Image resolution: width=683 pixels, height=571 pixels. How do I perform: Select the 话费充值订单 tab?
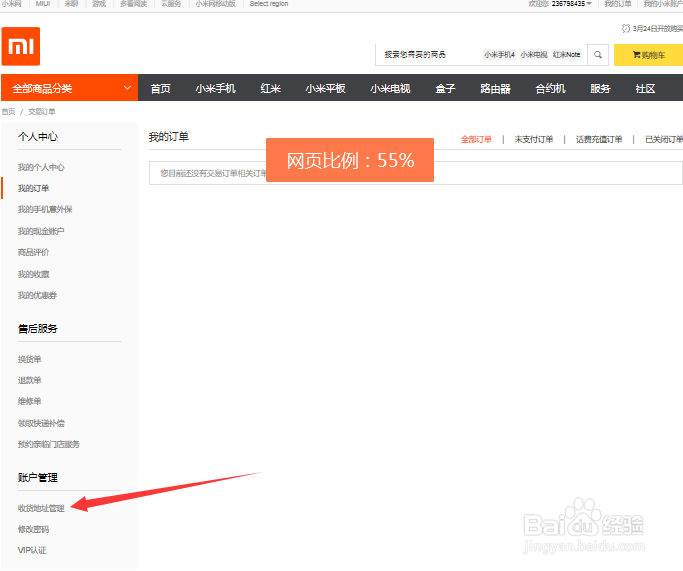coord(599,139)
